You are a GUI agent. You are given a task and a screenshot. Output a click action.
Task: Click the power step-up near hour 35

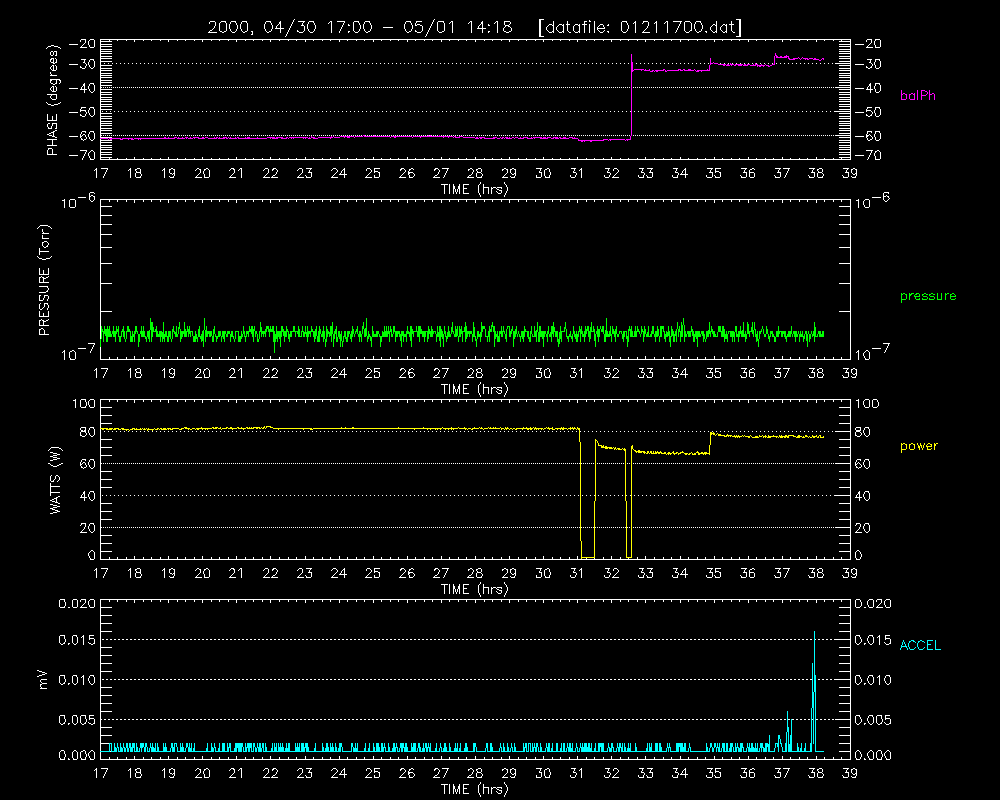(x=710, y=443)
